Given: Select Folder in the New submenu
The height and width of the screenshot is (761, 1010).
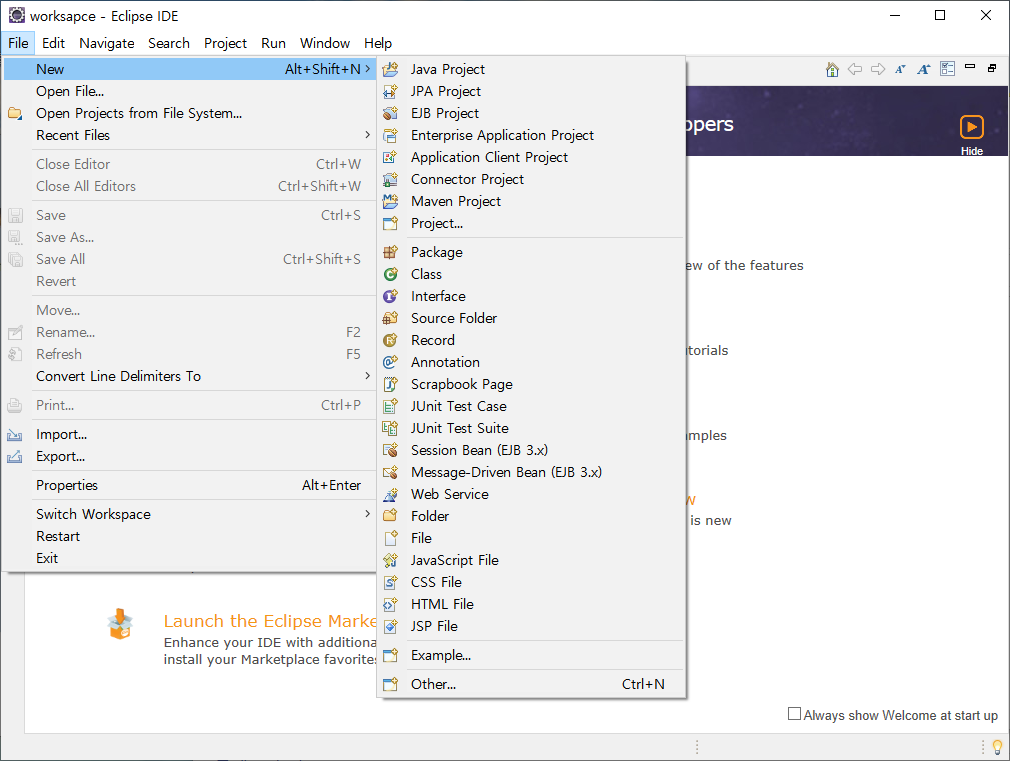Looking at the screenshot, I should (x=531, y=515).
